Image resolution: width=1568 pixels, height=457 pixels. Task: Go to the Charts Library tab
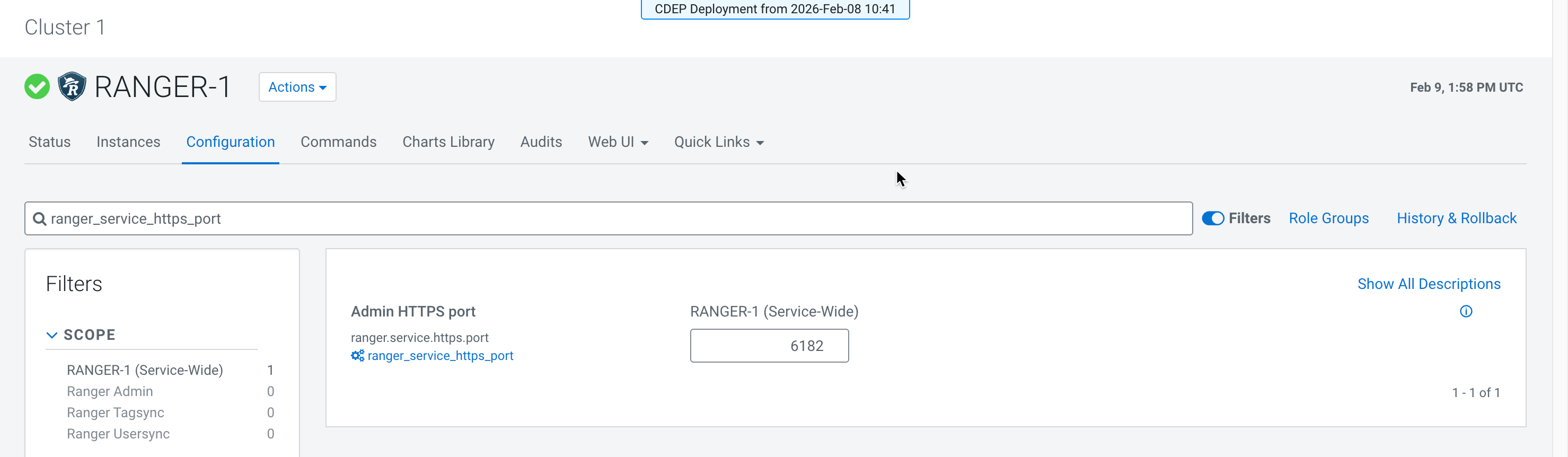pos(448,142)
